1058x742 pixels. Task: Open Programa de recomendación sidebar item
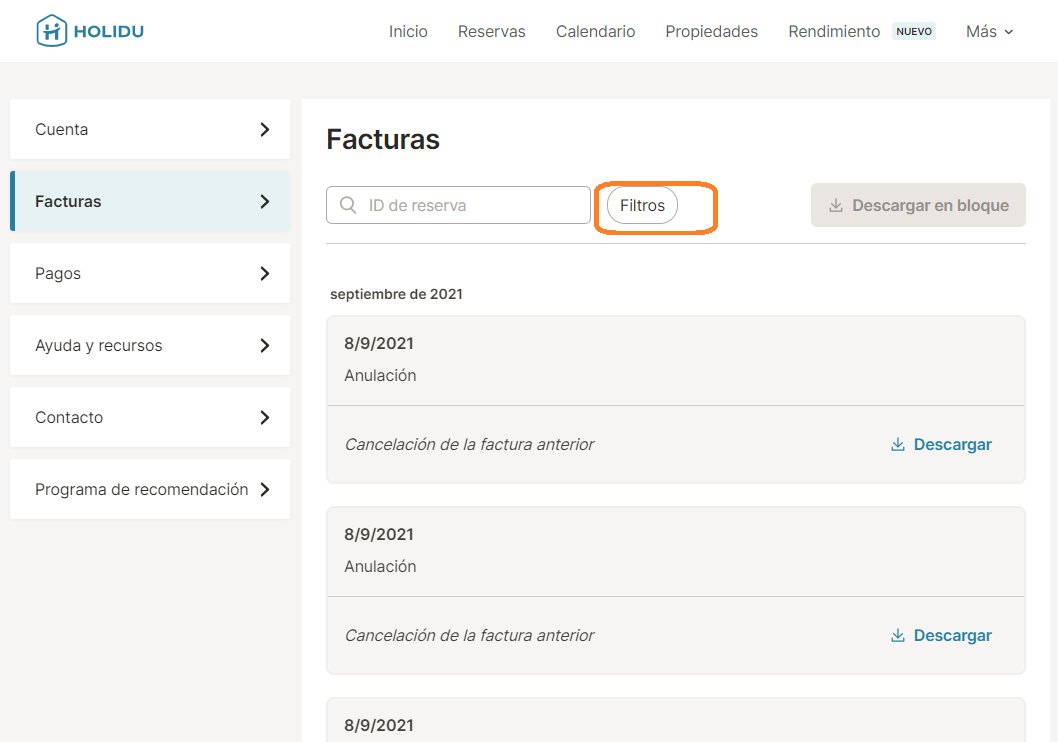coord(141,489)
